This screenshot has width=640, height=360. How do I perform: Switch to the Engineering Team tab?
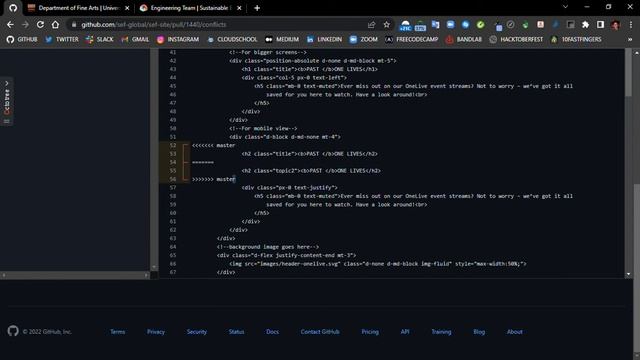click(191, 8)
